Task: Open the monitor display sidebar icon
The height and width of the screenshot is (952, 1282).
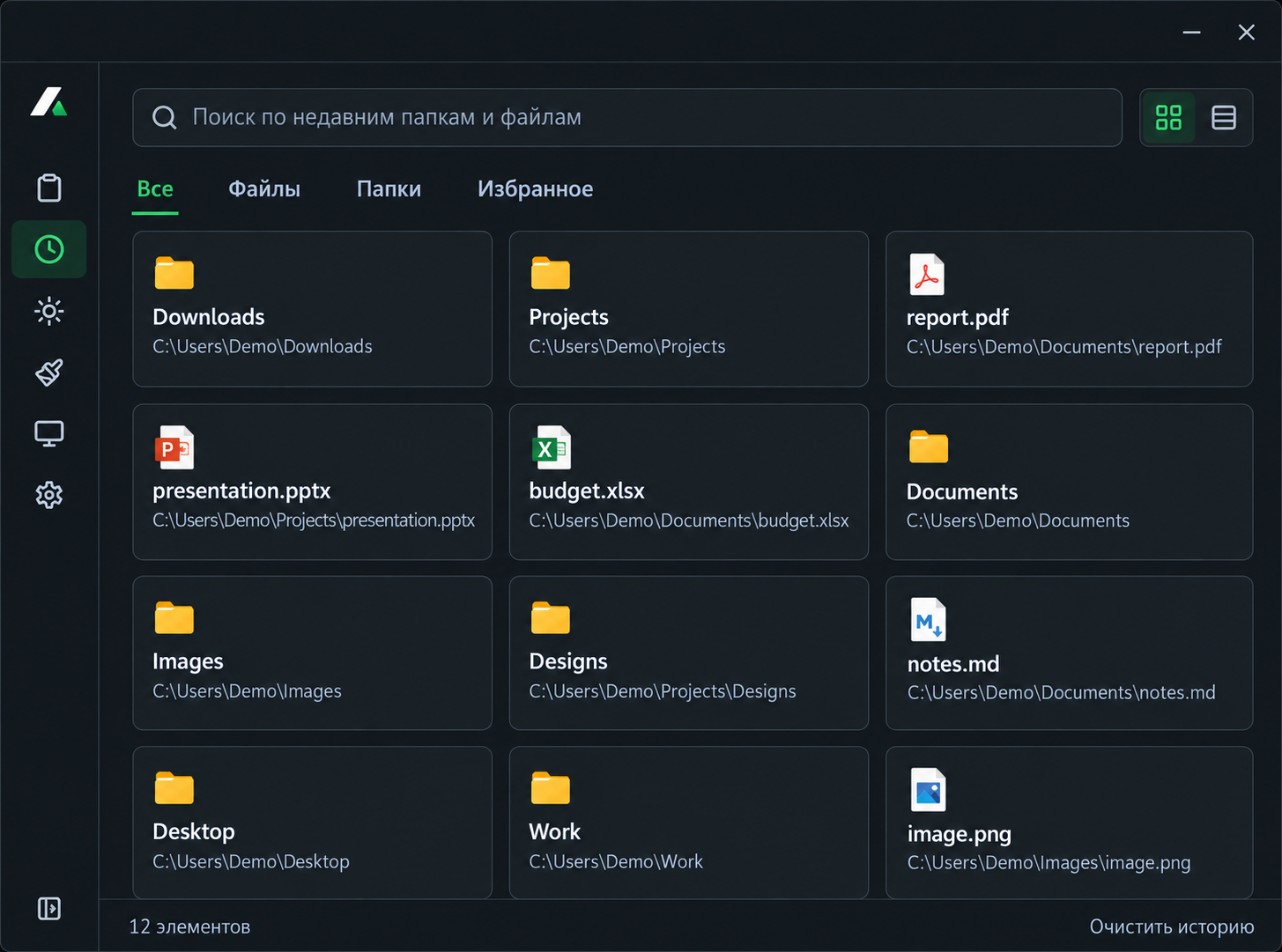Action: coord(49,433)
